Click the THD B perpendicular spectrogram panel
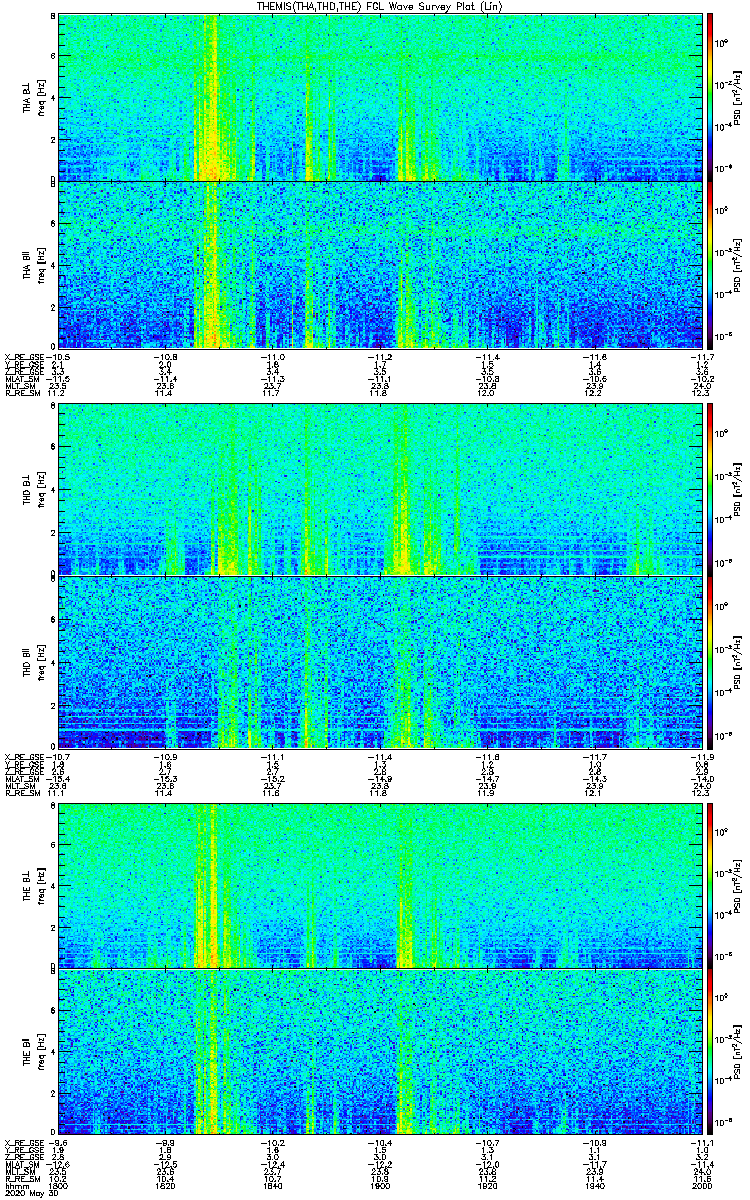 tap(380, 489)
